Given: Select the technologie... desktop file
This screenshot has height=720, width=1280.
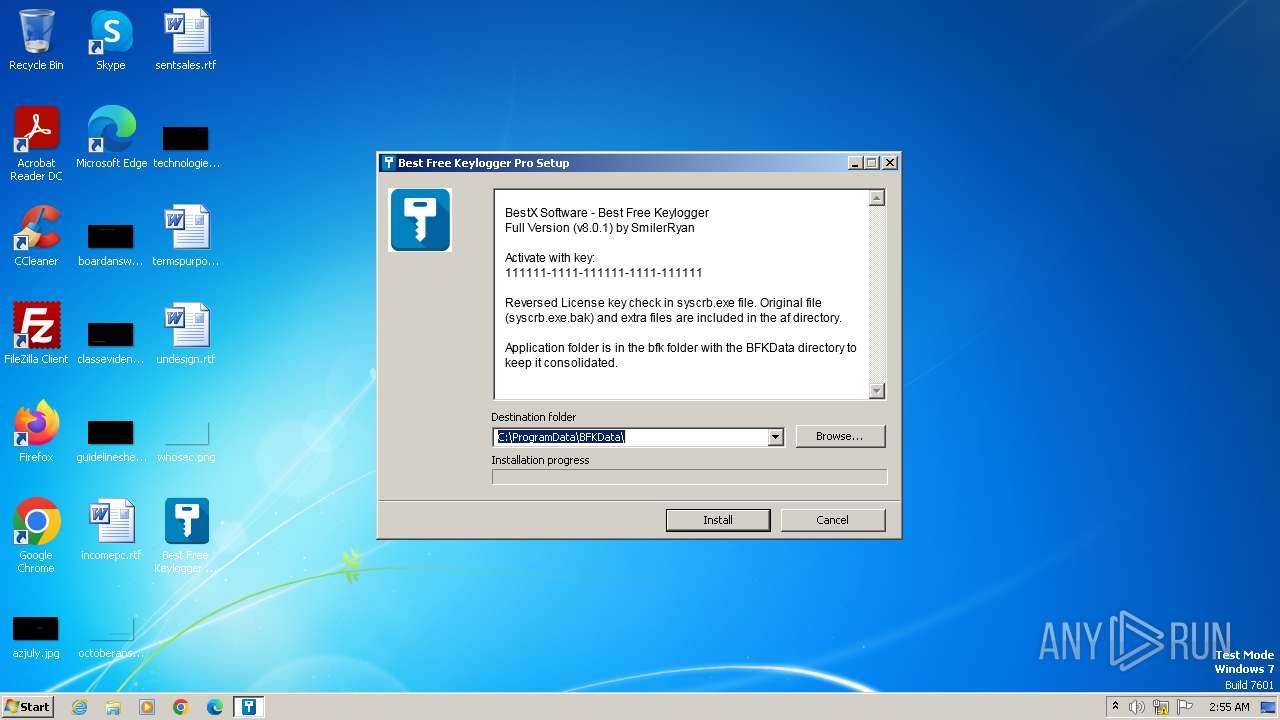Looking at the screenshot, I should click(186, 145).
